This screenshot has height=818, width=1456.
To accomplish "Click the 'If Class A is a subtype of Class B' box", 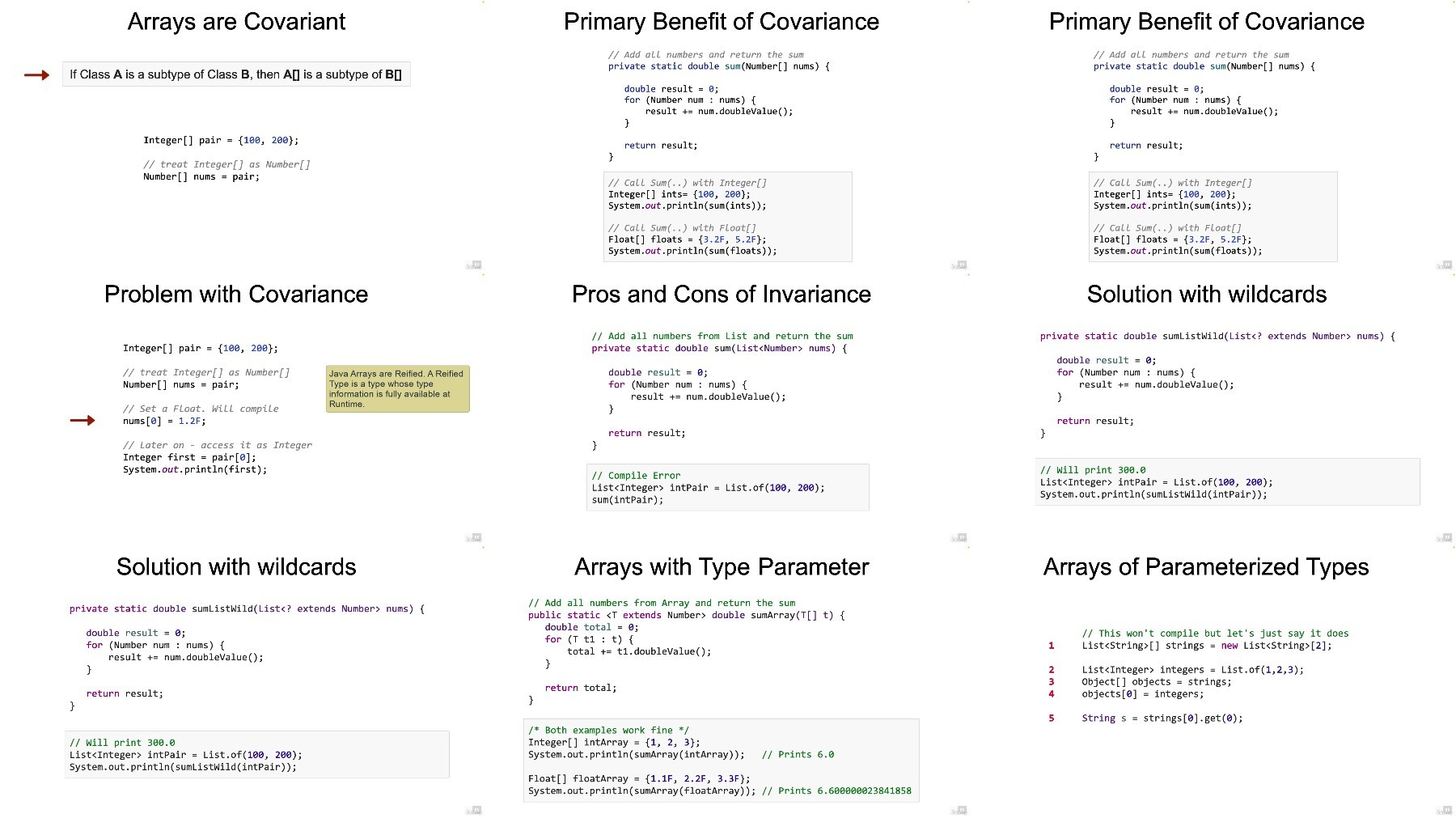I will (x=236, y=74).
